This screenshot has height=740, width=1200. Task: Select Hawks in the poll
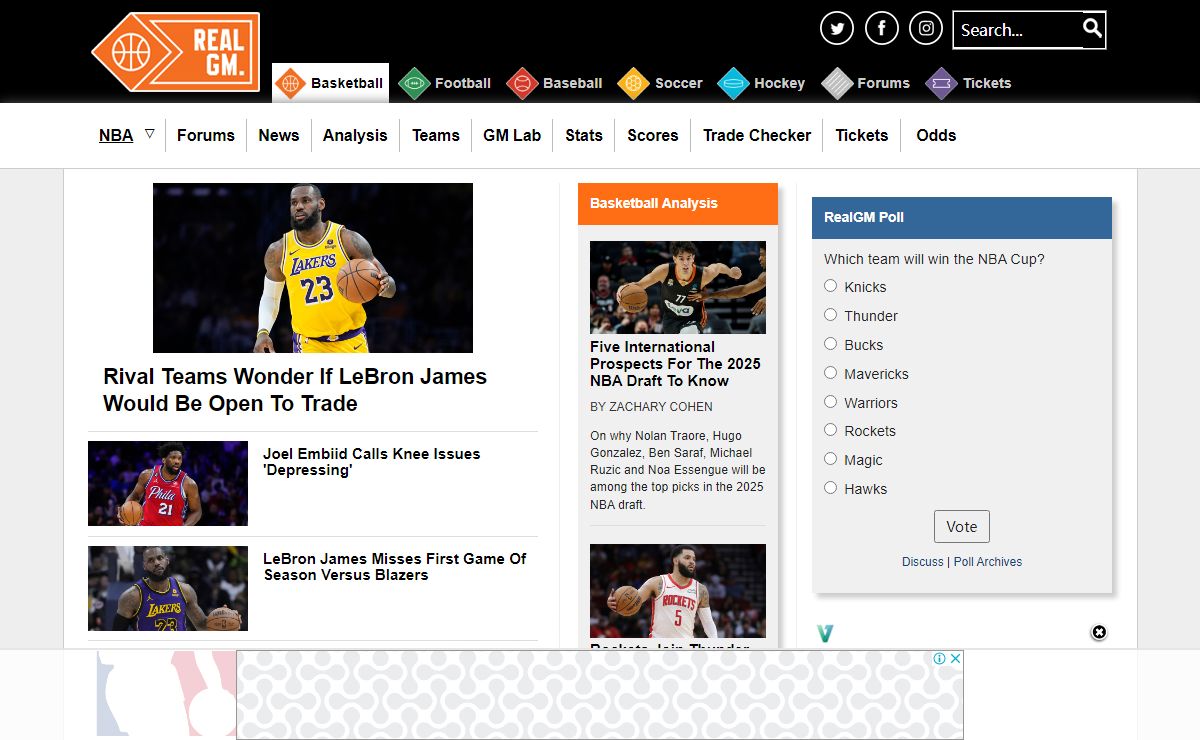[x=830, y=488]
